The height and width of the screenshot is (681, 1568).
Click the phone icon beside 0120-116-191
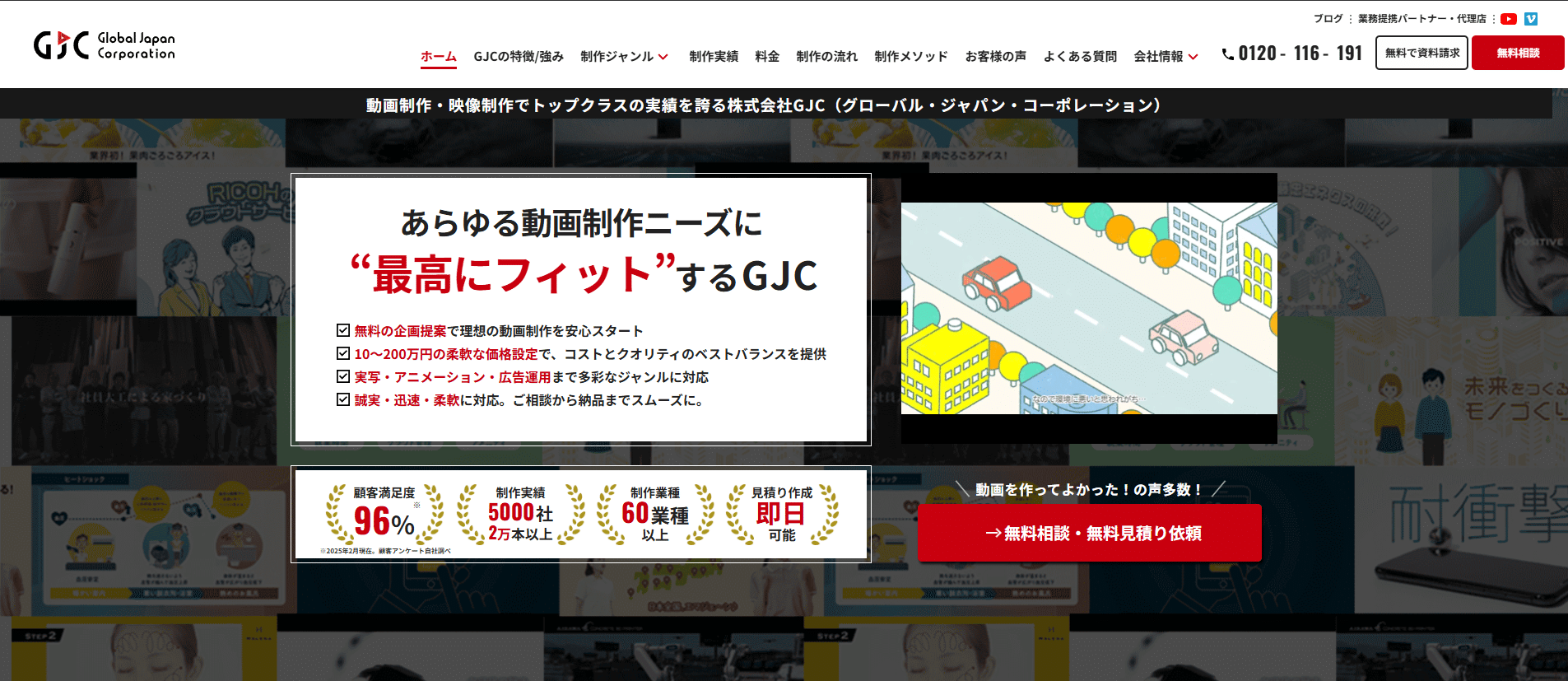pyautogui.click(x=1228, y=54)
